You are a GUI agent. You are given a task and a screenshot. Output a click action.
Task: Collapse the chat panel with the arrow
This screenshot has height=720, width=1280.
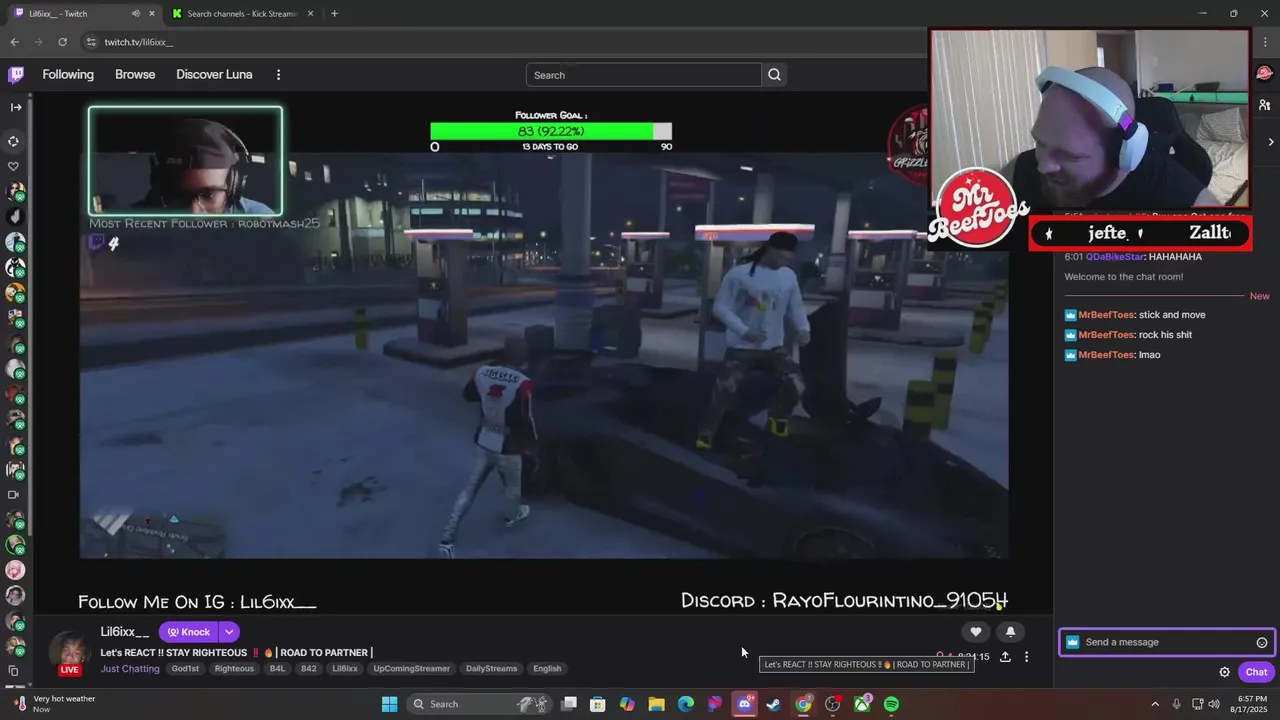[1271, 142]
